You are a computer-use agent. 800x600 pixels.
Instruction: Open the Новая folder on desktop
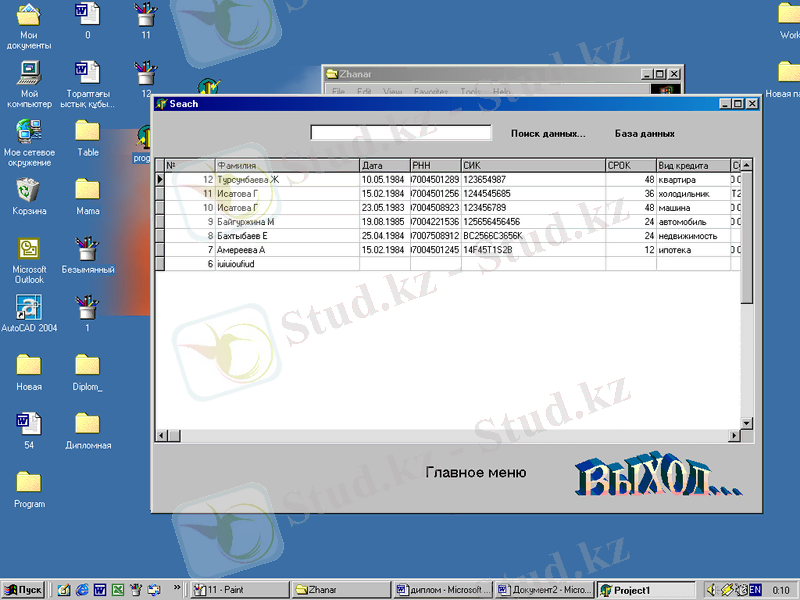29,372
